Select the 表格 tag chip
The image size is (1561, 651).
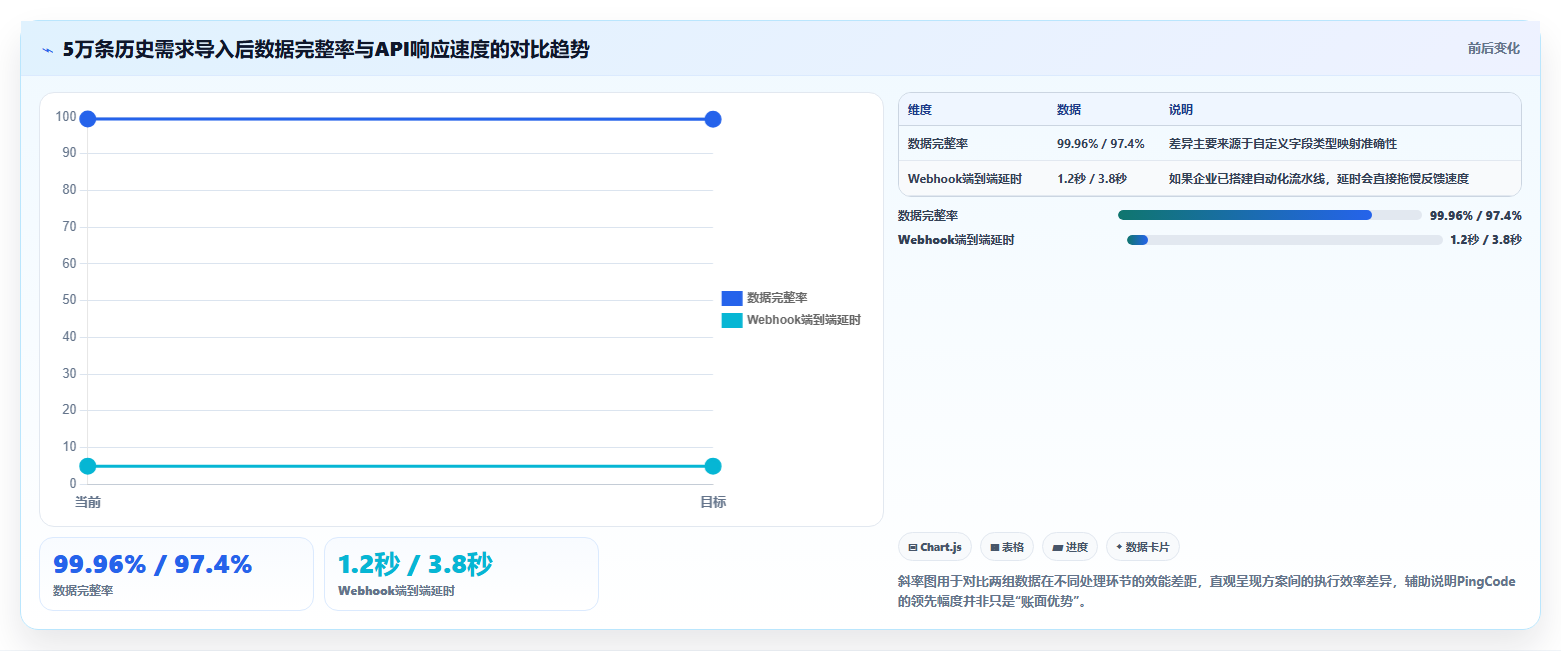click(1007, 547)
